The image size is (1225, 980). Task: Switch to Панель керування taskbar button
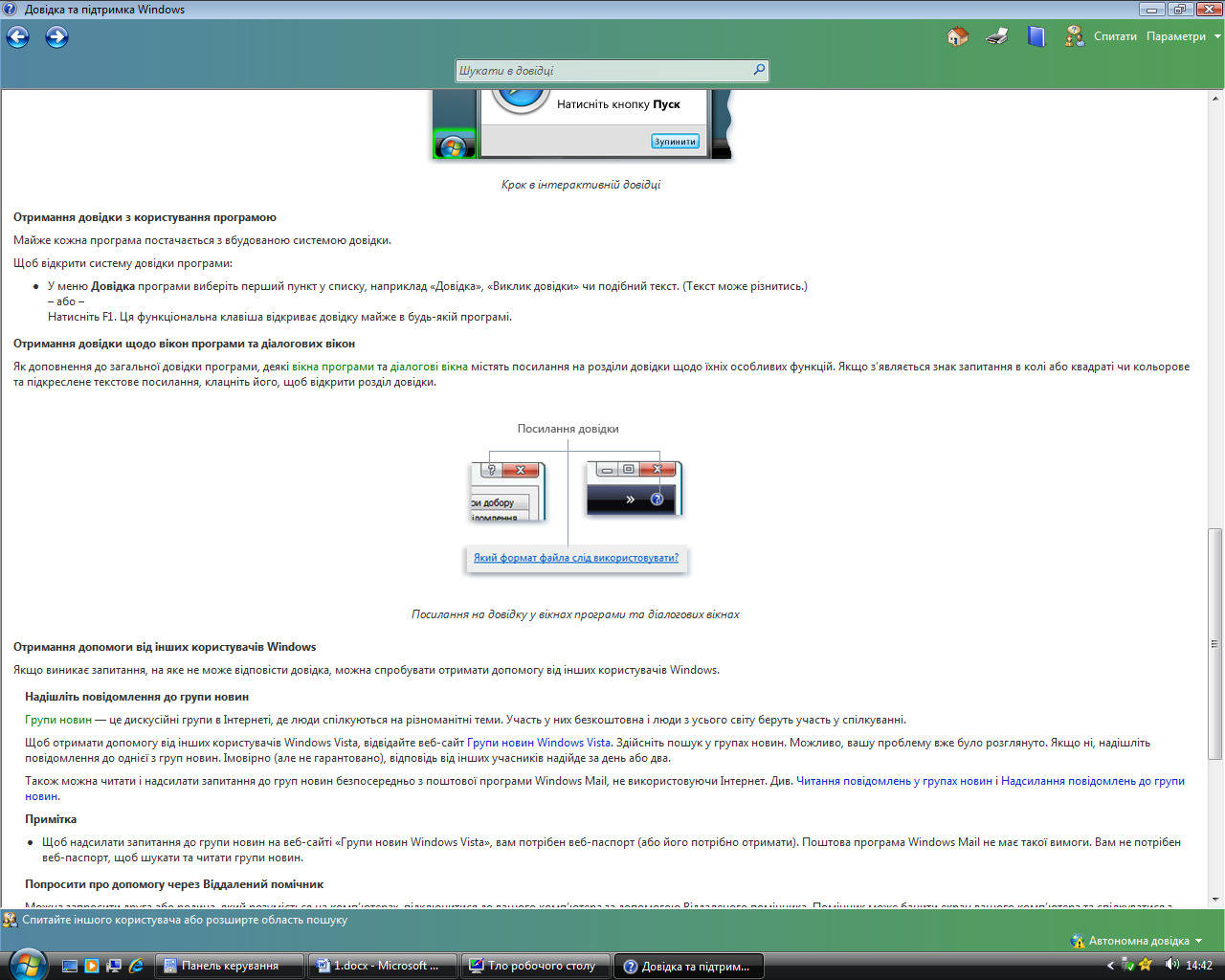(230, 966)
